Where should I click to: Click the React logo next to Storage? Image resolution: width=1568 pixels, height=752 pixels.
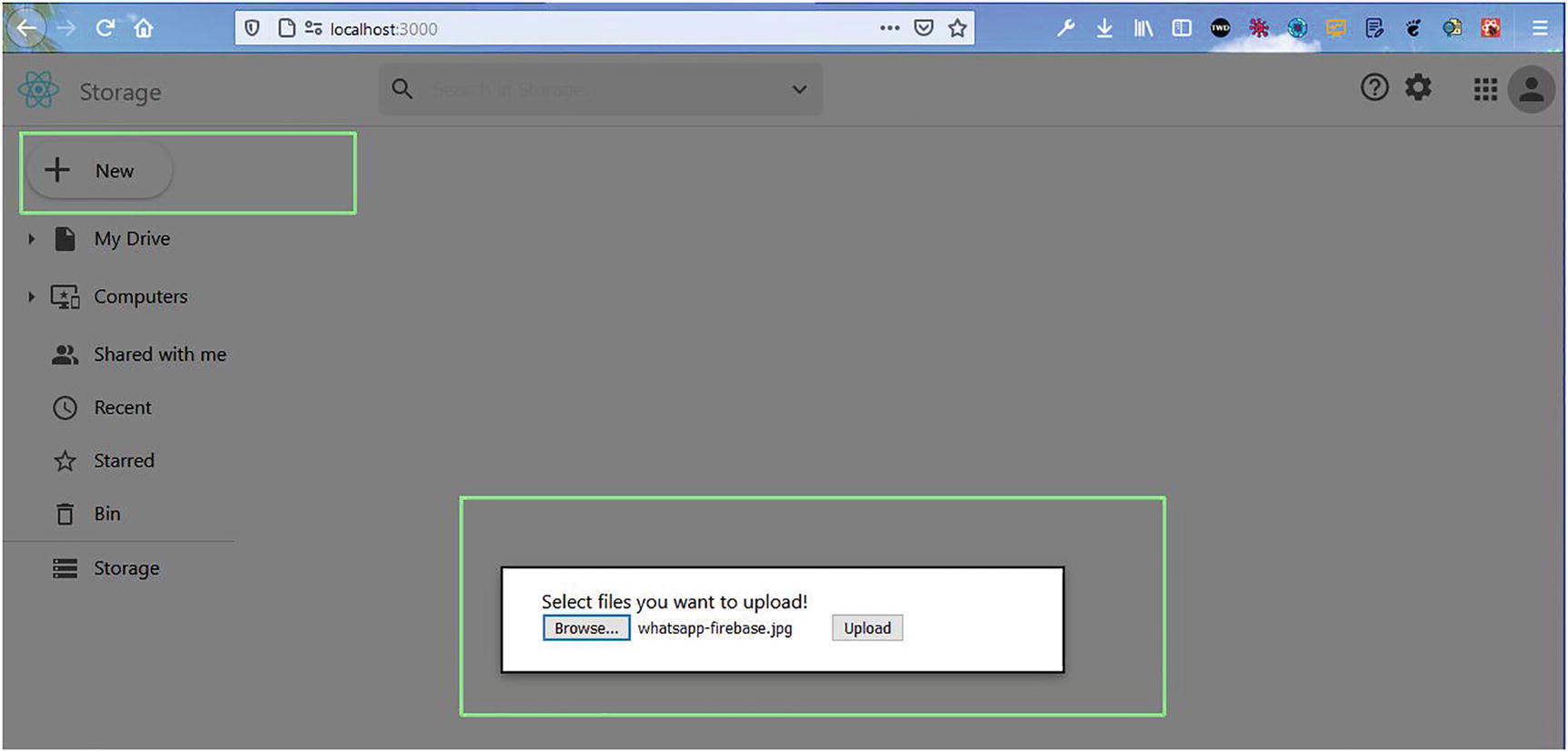pos(38,90)
